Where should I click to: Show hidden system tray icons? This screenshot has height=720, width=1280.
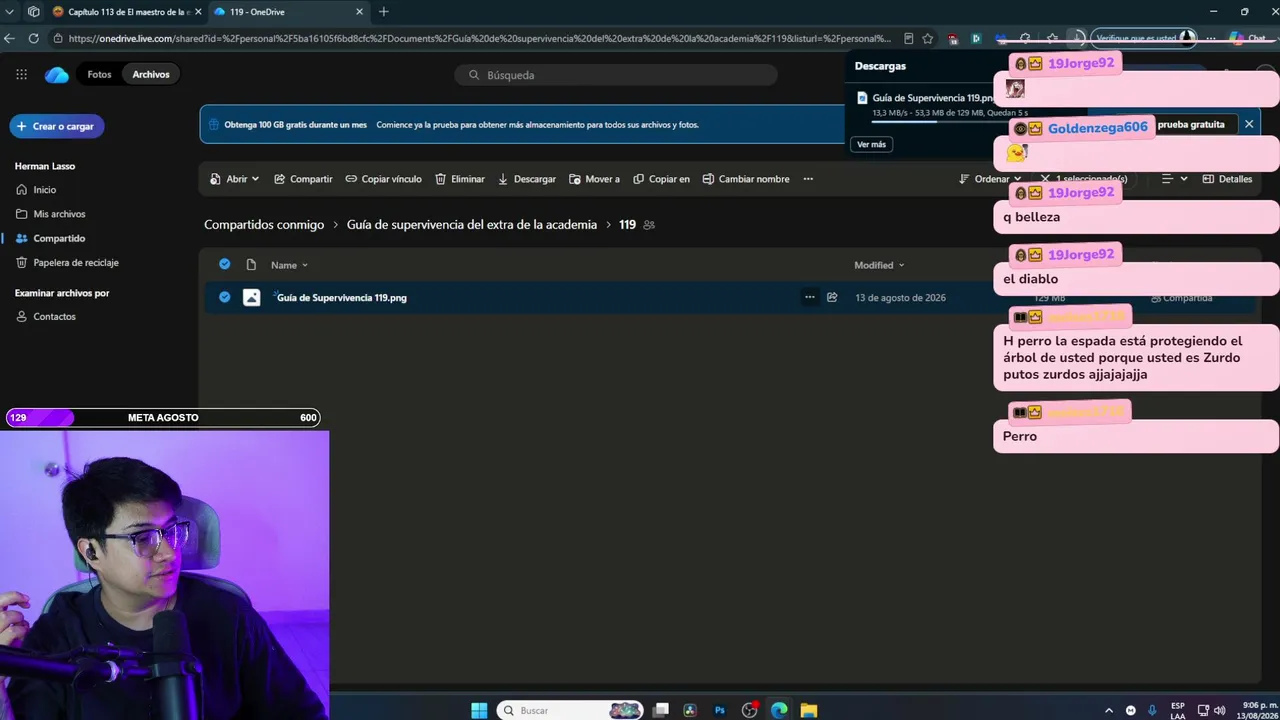pos(1108,710)
